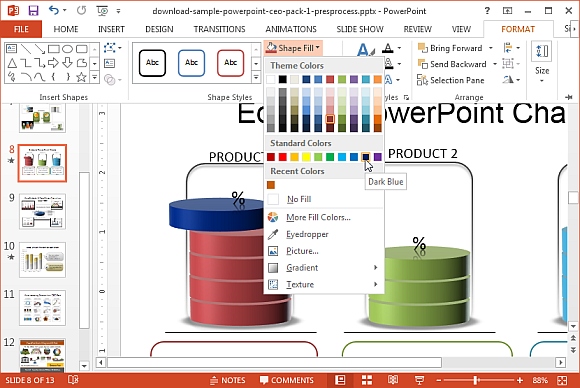Switch to the INSERT tab
580x388 pixels.
pyautogui.click(x=111, y=29)
